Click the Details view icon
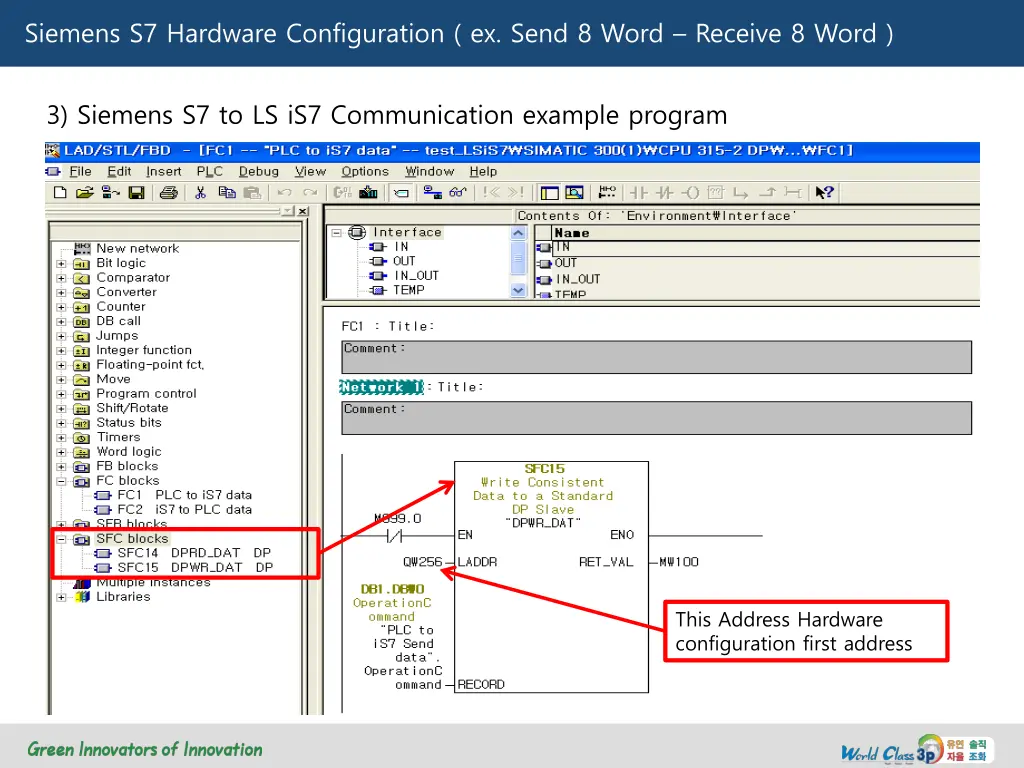Screen dimensions: 1024x768 [574, 193]
